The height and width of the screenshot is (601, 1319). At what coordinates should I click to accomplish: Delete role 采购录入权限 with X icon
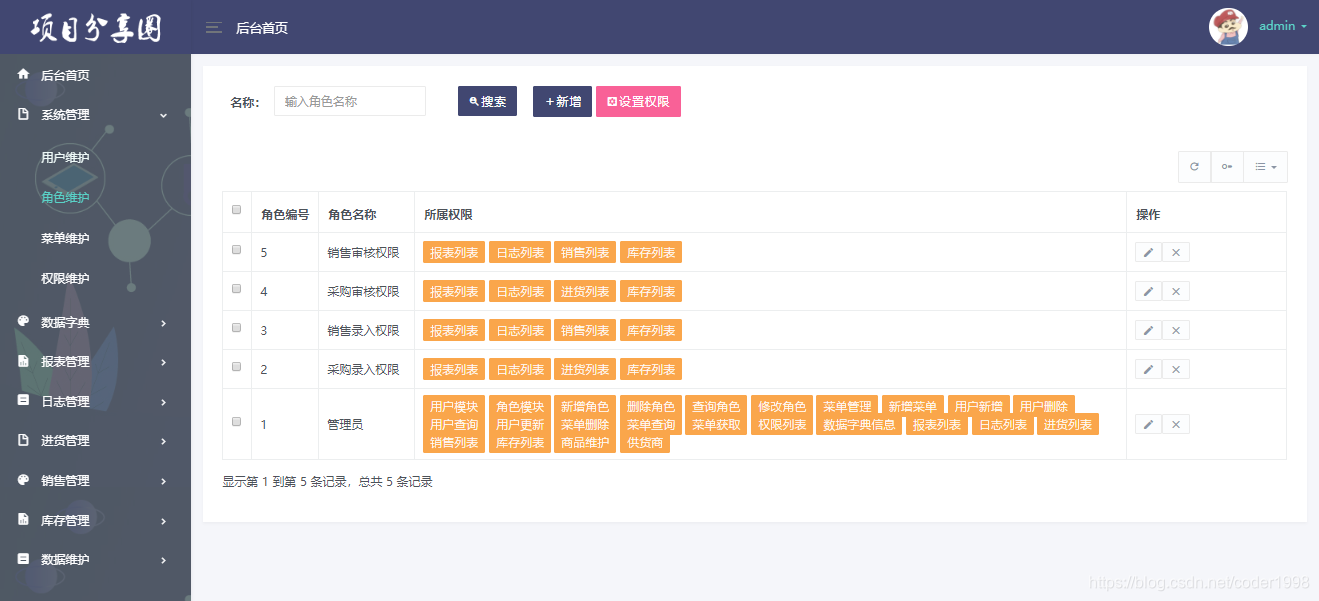(1176, 369)
